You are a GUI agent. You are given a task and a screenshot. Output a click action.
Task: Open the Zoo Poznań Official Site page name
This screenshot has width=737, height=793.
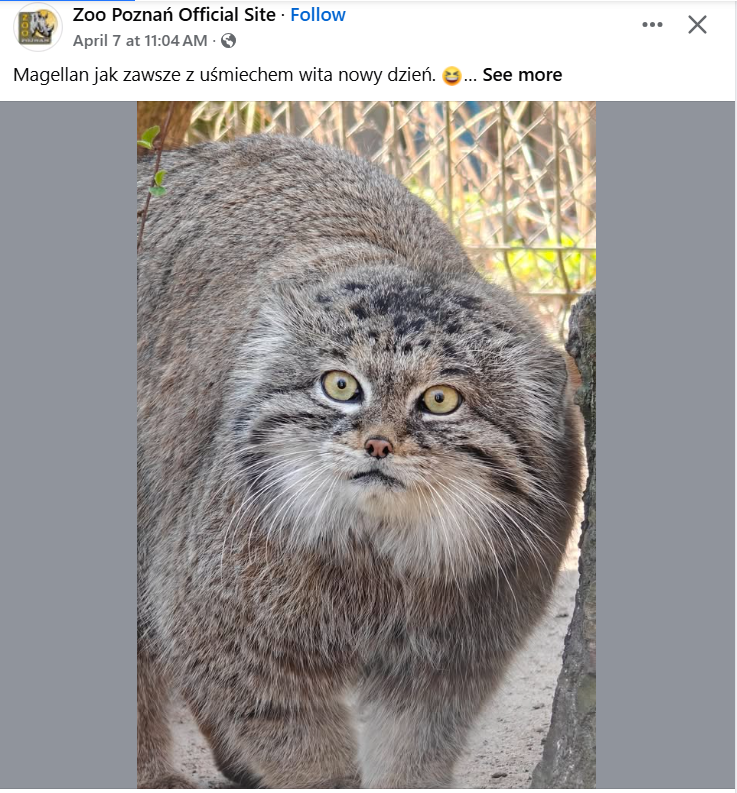[x=174, y=15]
